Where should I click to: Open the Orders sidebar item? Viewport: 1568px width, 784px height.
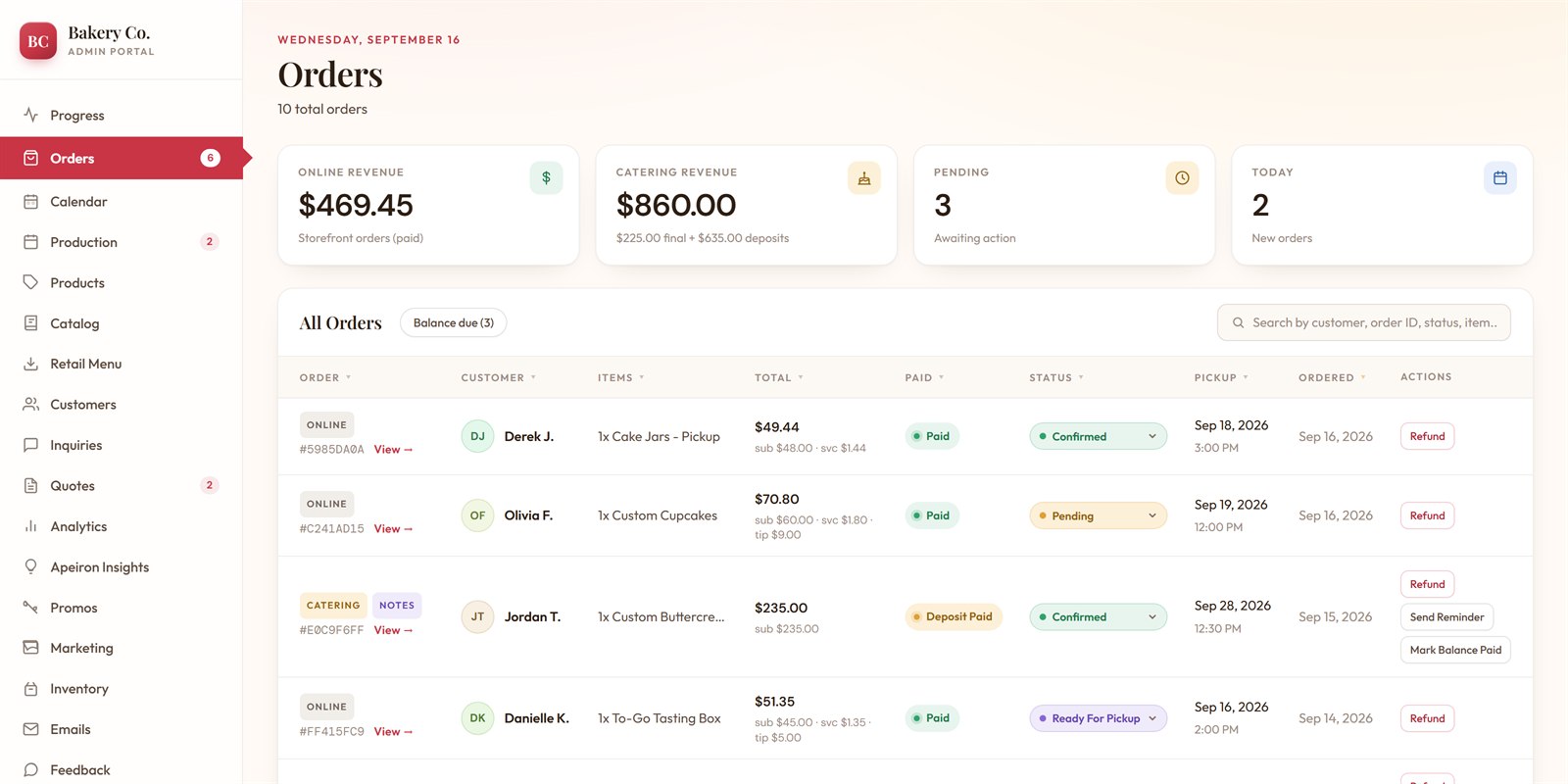[x=122, y=158]
